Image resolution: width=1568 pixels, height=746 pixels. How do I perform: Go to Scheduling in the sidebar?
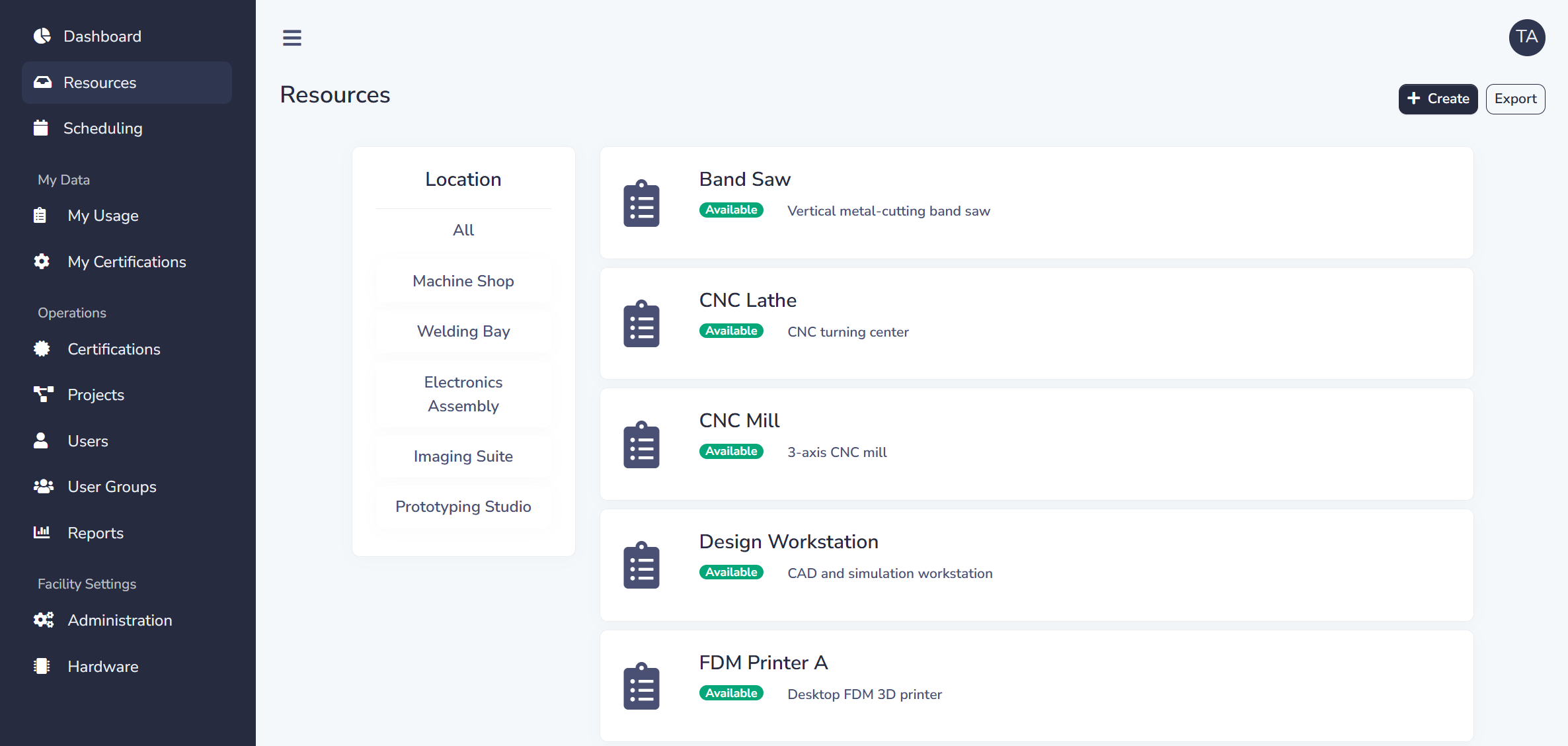click(x=127, y=128)
